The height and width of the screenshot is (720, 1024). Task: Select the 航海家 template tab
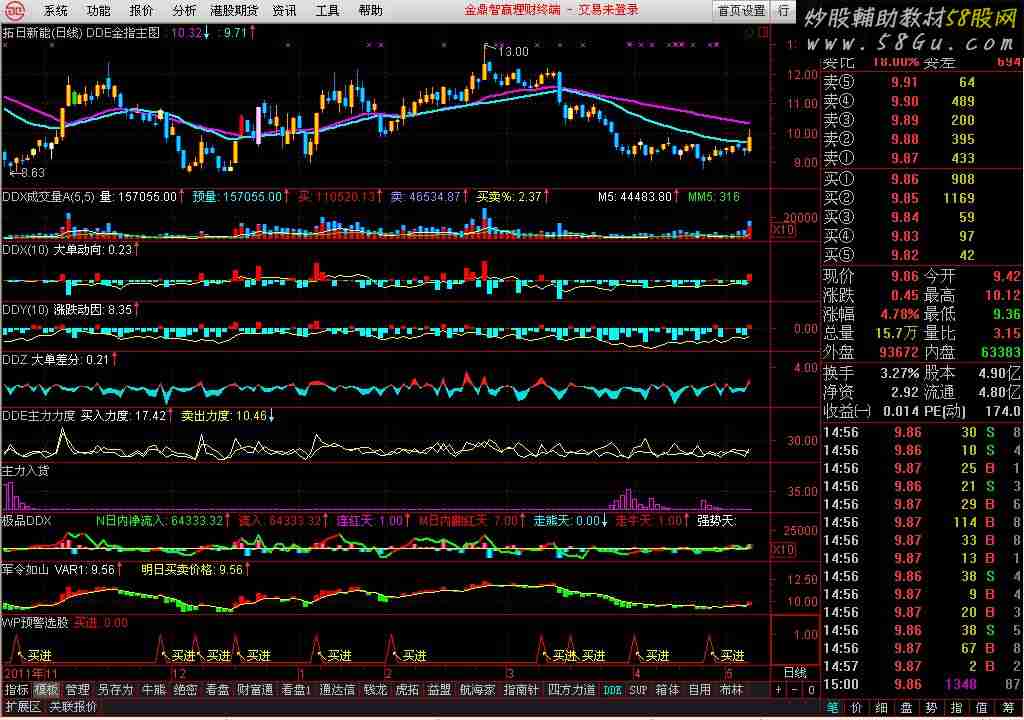477,690
